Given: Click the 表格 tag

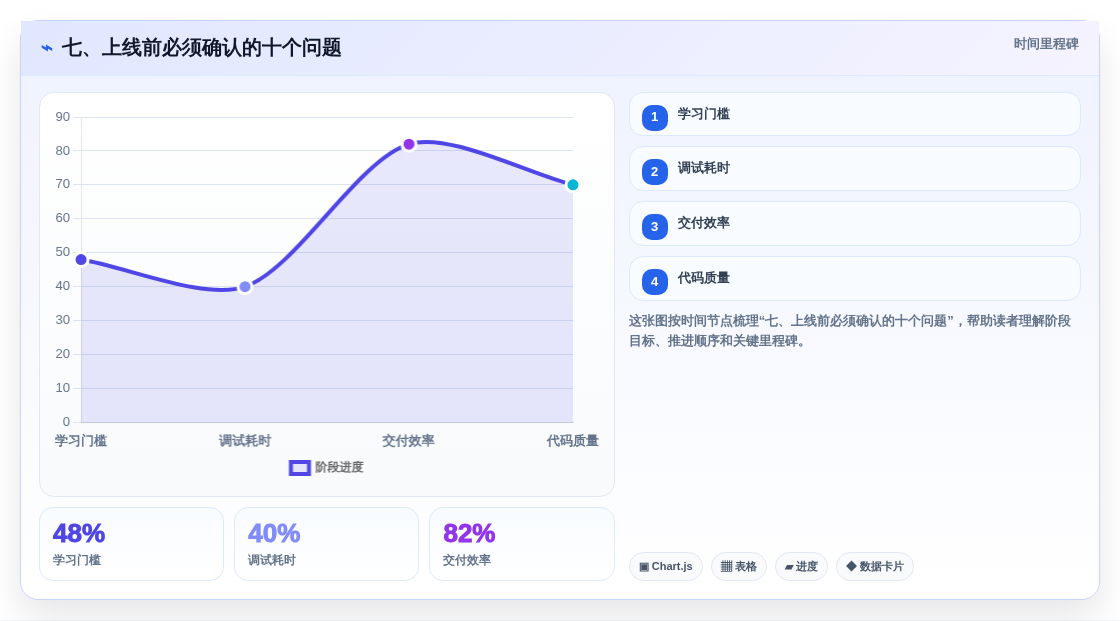Looking at the screenshot, I should (739, 567).
